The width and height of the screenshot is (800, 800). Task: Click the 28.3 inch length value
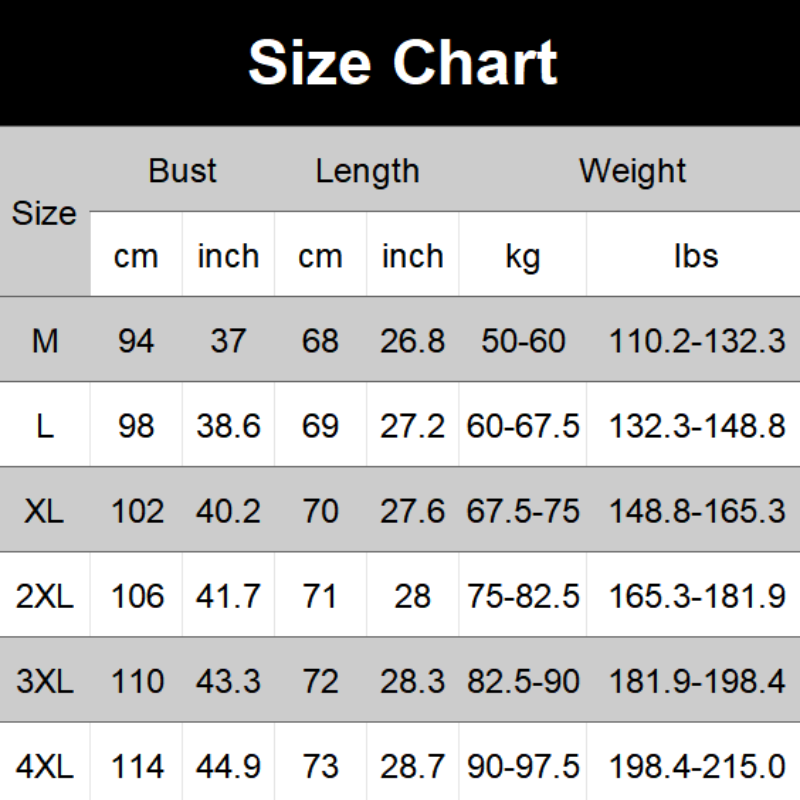pyautogui.click(x=412, y=683)
